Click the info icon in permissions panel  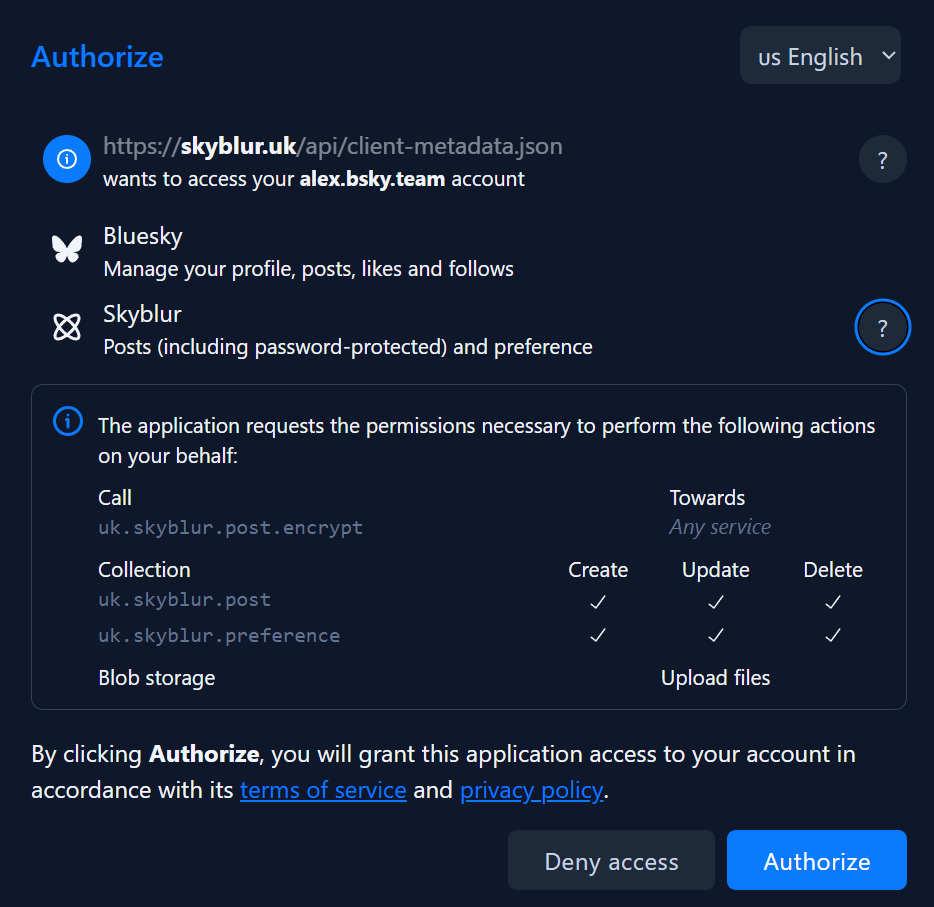(x=67, y=421)
